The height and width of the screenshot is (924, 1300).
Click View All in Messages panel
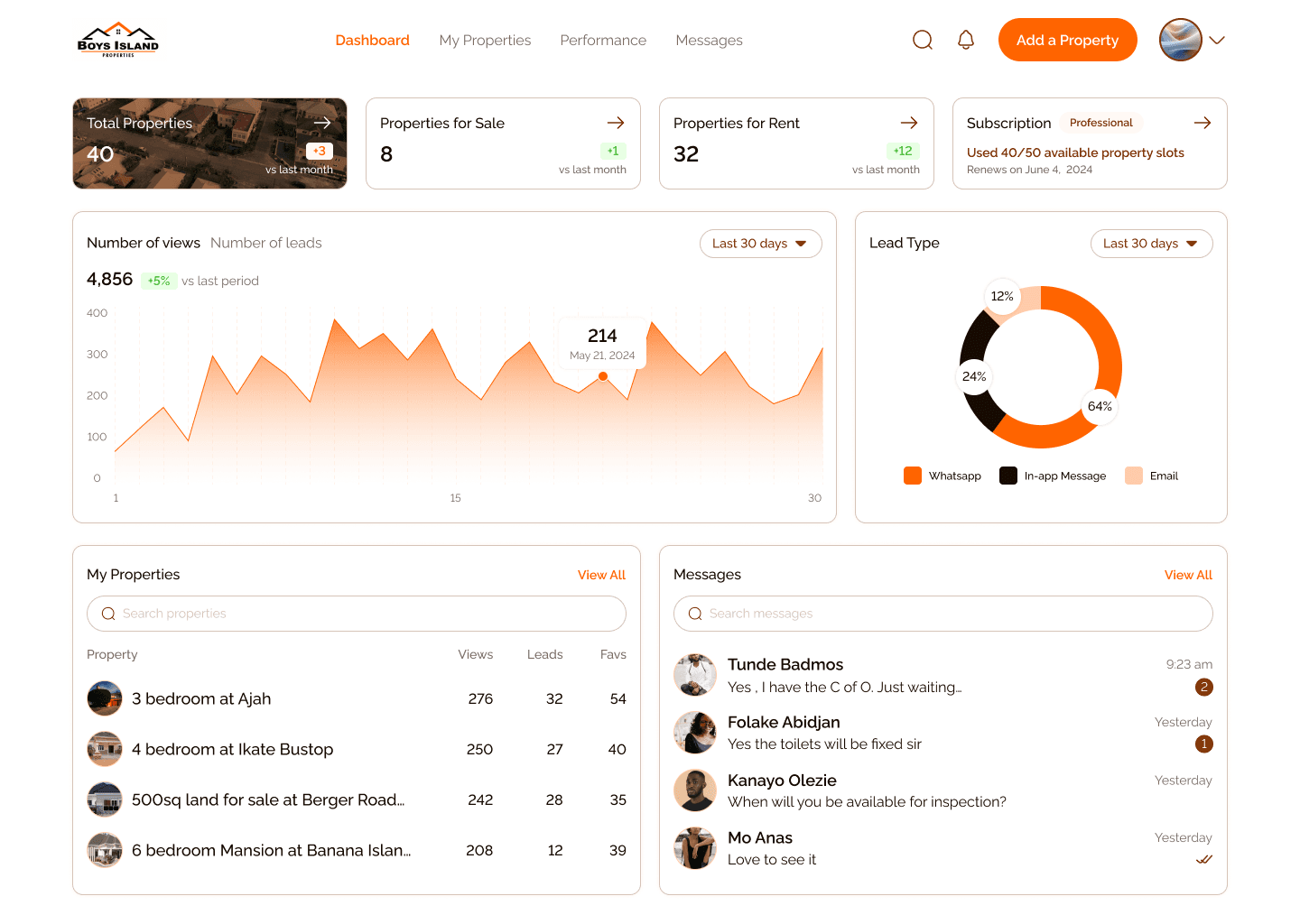(1188, 575)
